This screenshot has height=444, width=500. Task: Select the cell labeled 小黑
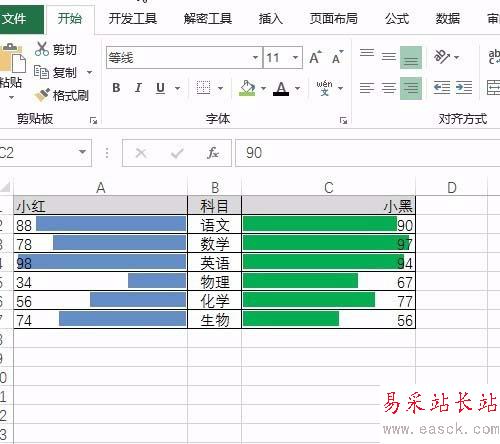[x=329, y=205]
